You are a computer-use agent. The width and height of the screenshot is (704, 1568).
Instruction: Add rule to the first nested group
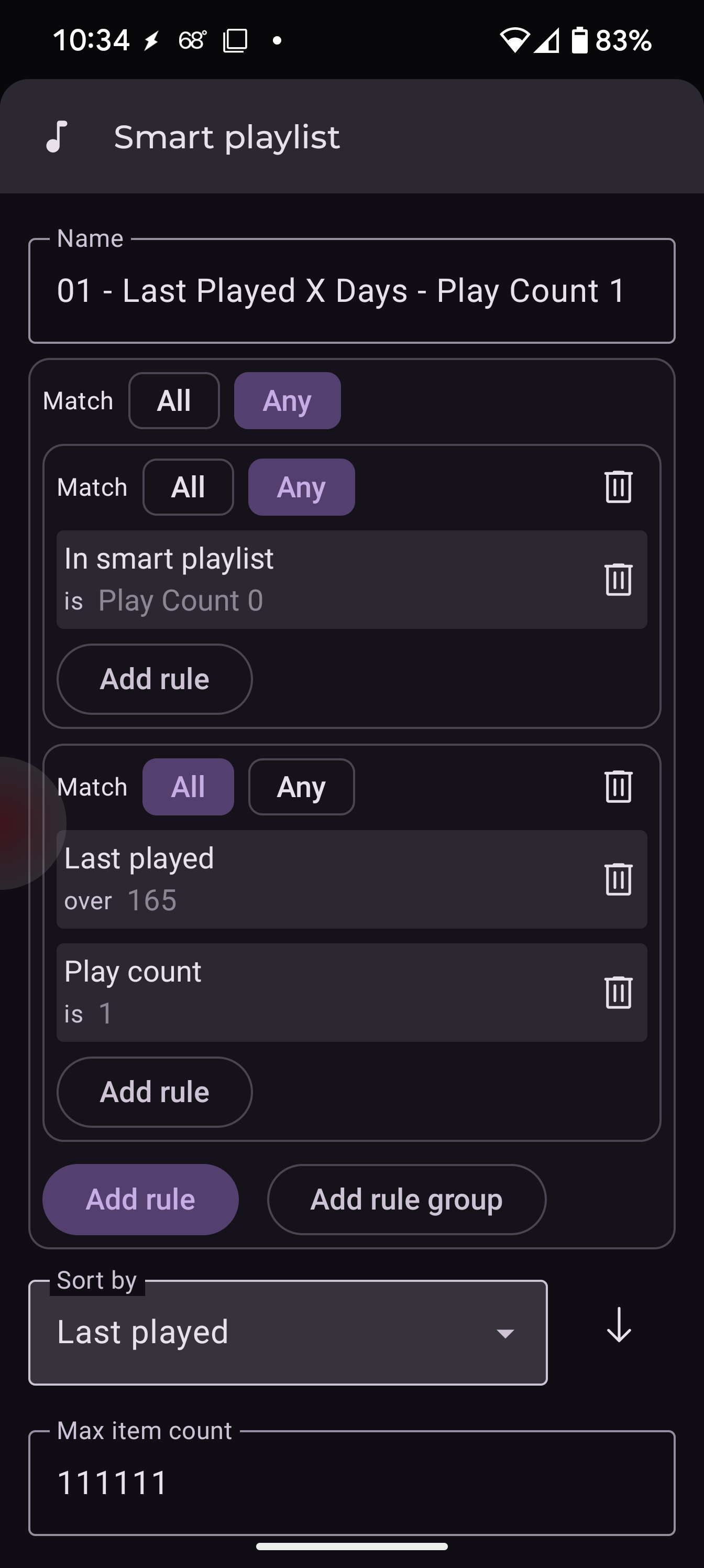pos(155,679)
